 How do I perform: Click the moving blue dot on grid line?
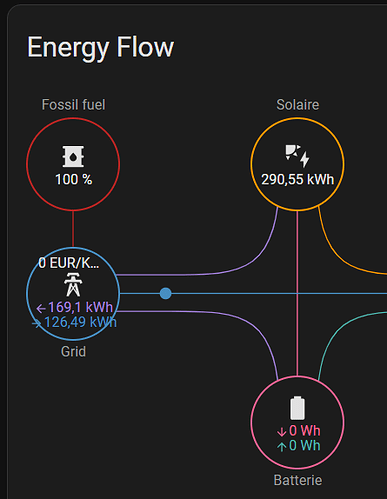click(x=166, y=293)
